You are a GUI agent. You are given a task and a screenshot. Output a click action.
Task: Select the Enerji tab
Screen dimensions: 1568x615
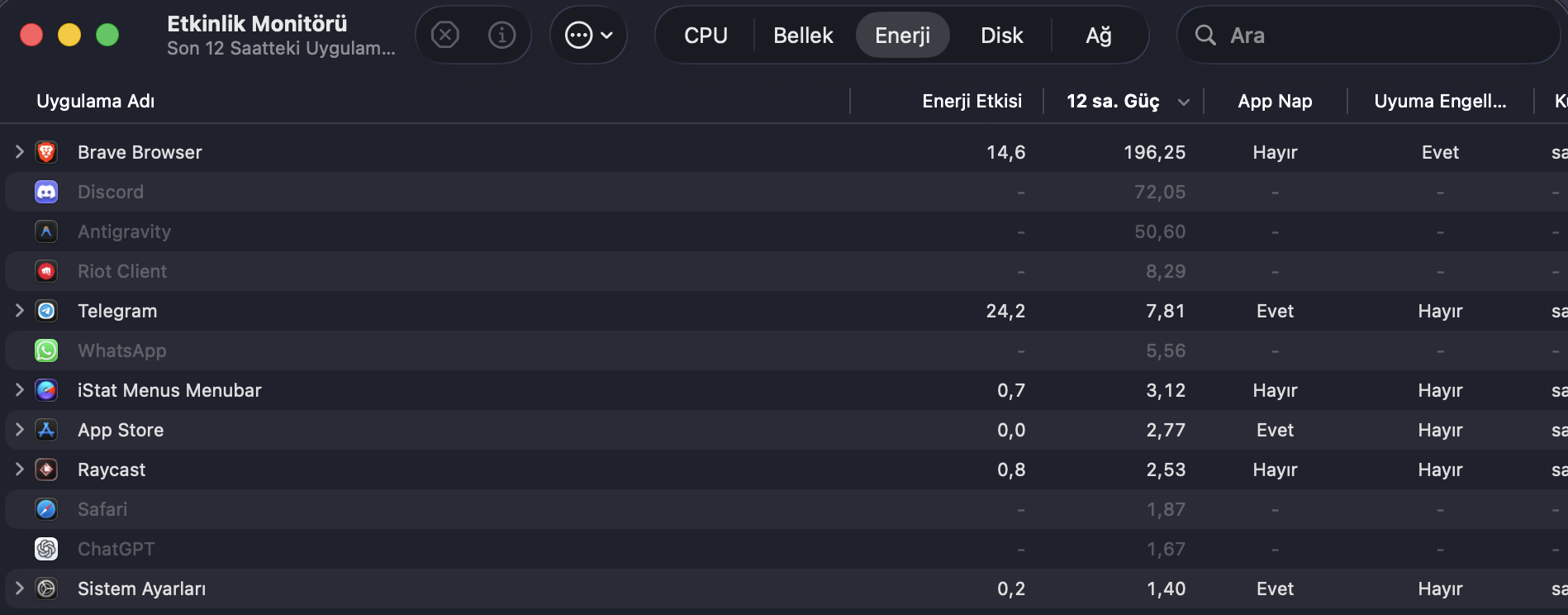[902, 35]
